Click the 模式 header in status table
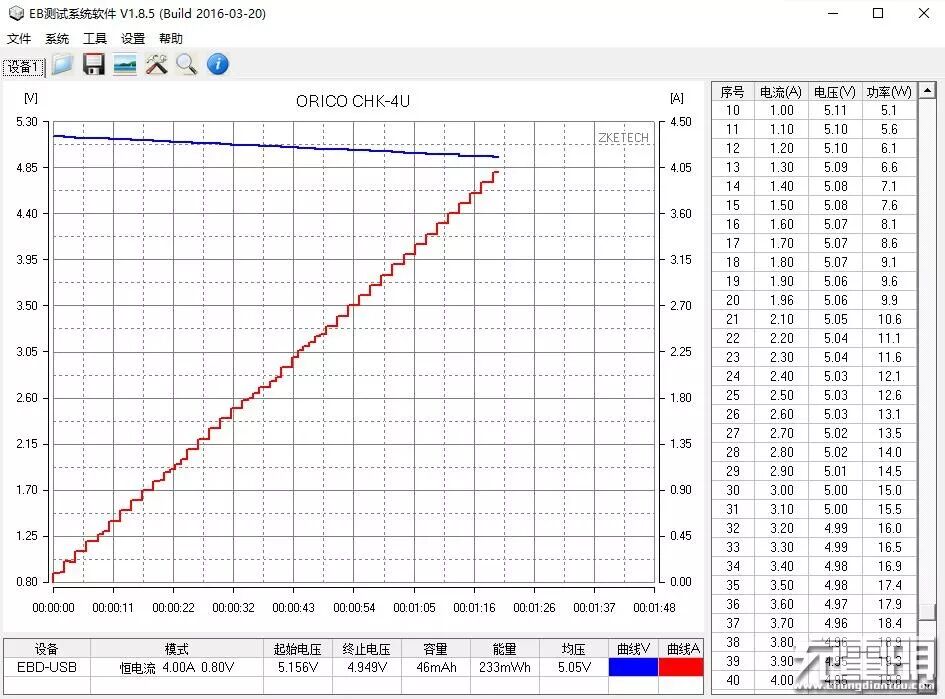The width and height of the screenshot is (945, 699). (177, 649)
